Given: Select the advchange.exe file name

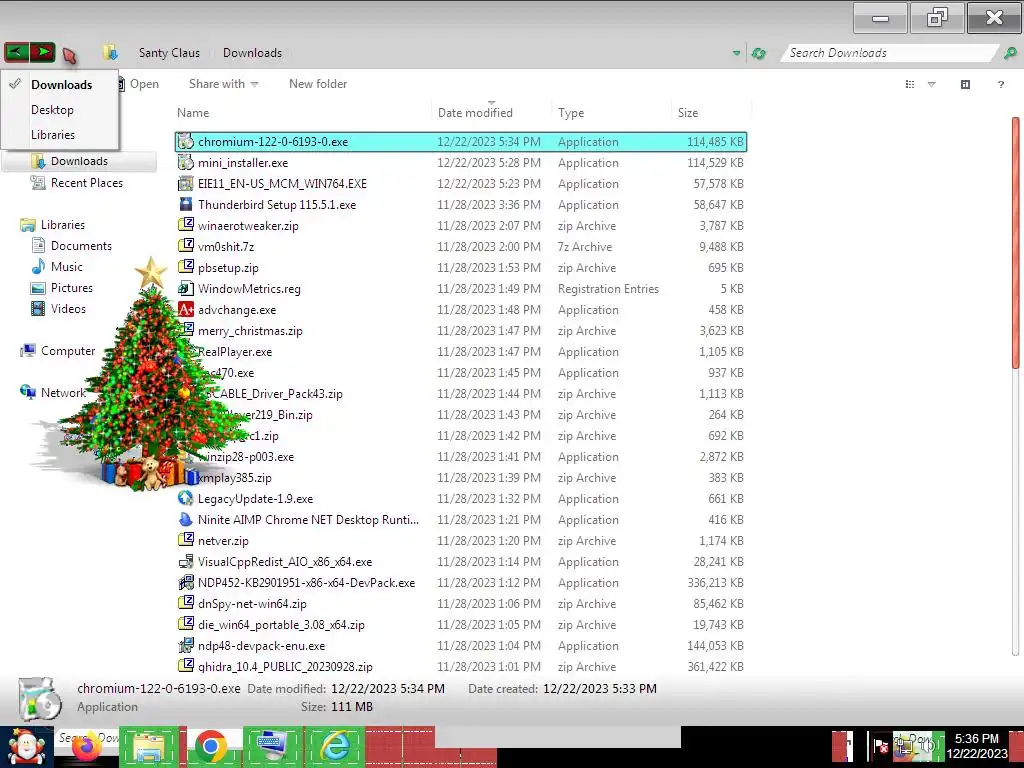Looking at the screenshot, I should click(x=237, y=310).
